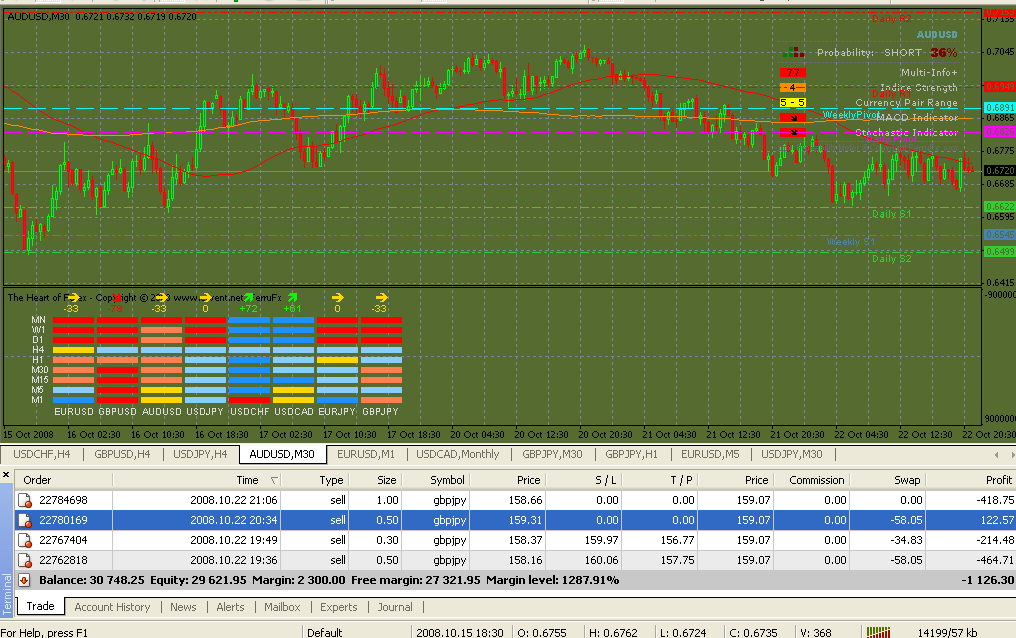
Task: Click the balance summary row icon
Action: pos(24,580)
